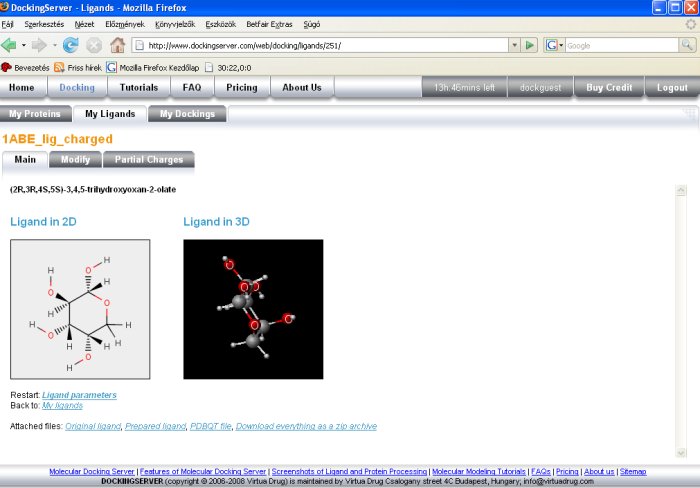This screenshot has height=488, width=700.
Task: Click the forward navigation arrow
Action: 39,45
